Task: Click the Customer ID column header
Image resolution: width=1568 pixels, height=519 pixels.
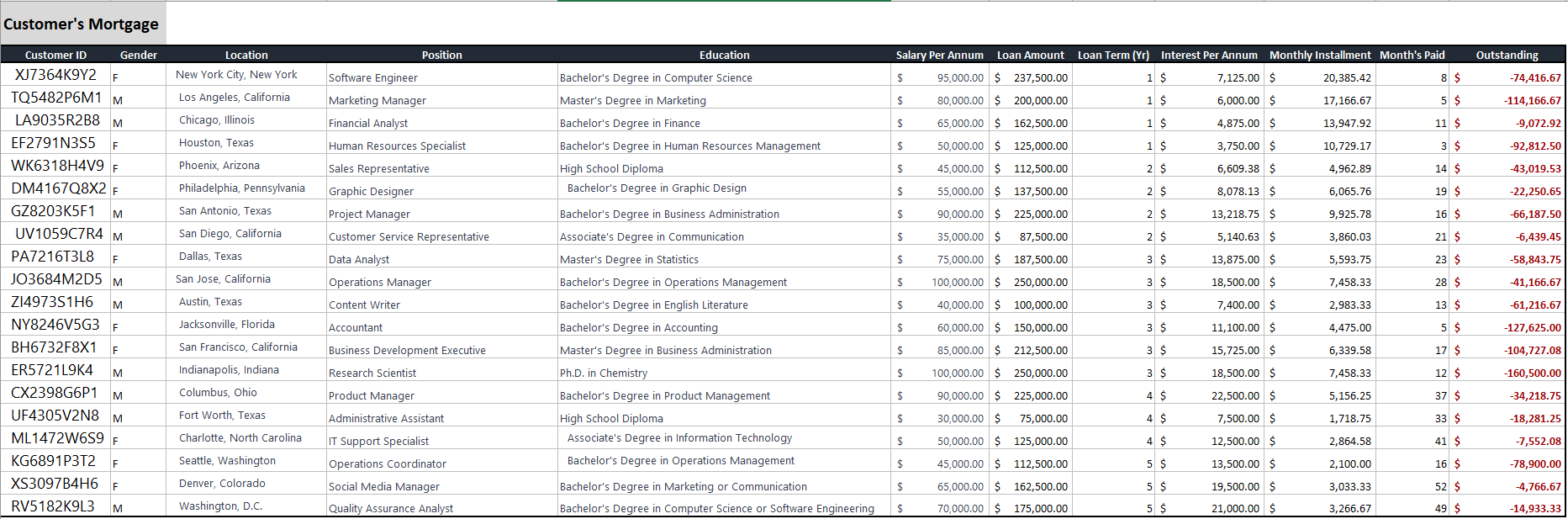Action: click(55, 55)
